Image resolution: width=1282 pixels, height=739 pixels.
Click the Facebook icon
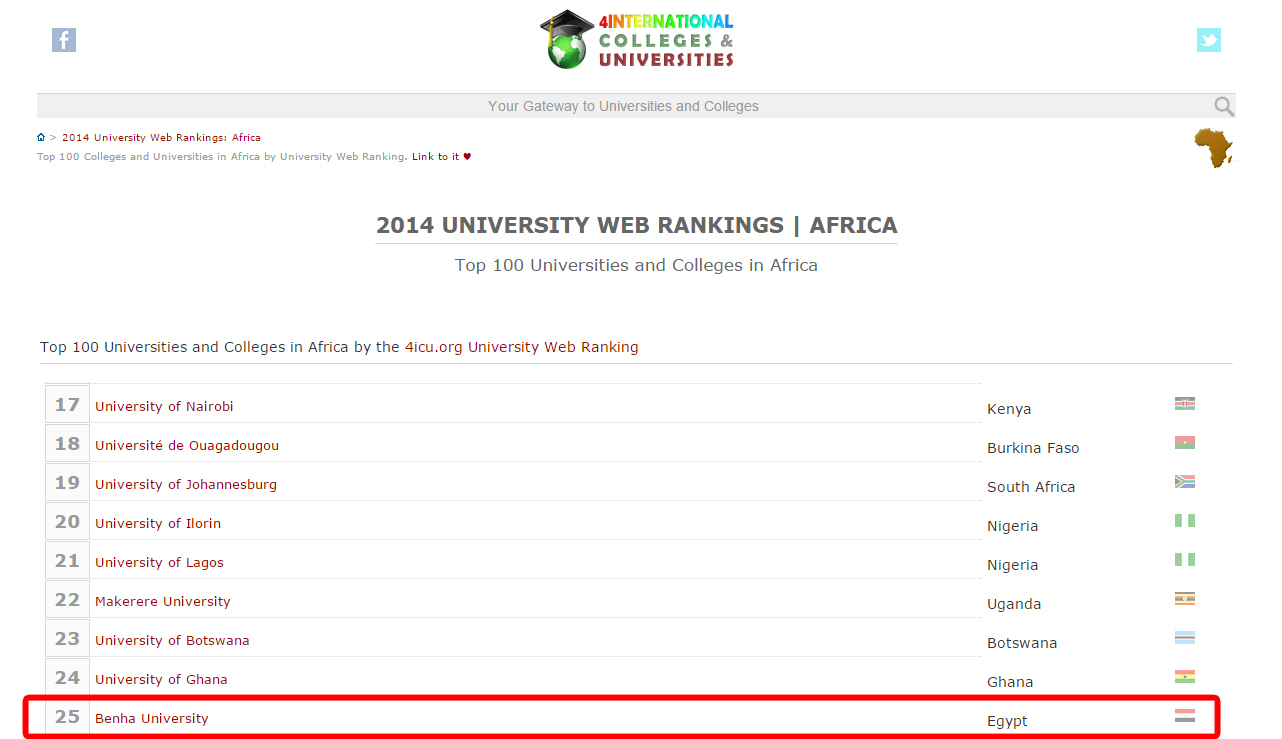(x=64, y=40)
